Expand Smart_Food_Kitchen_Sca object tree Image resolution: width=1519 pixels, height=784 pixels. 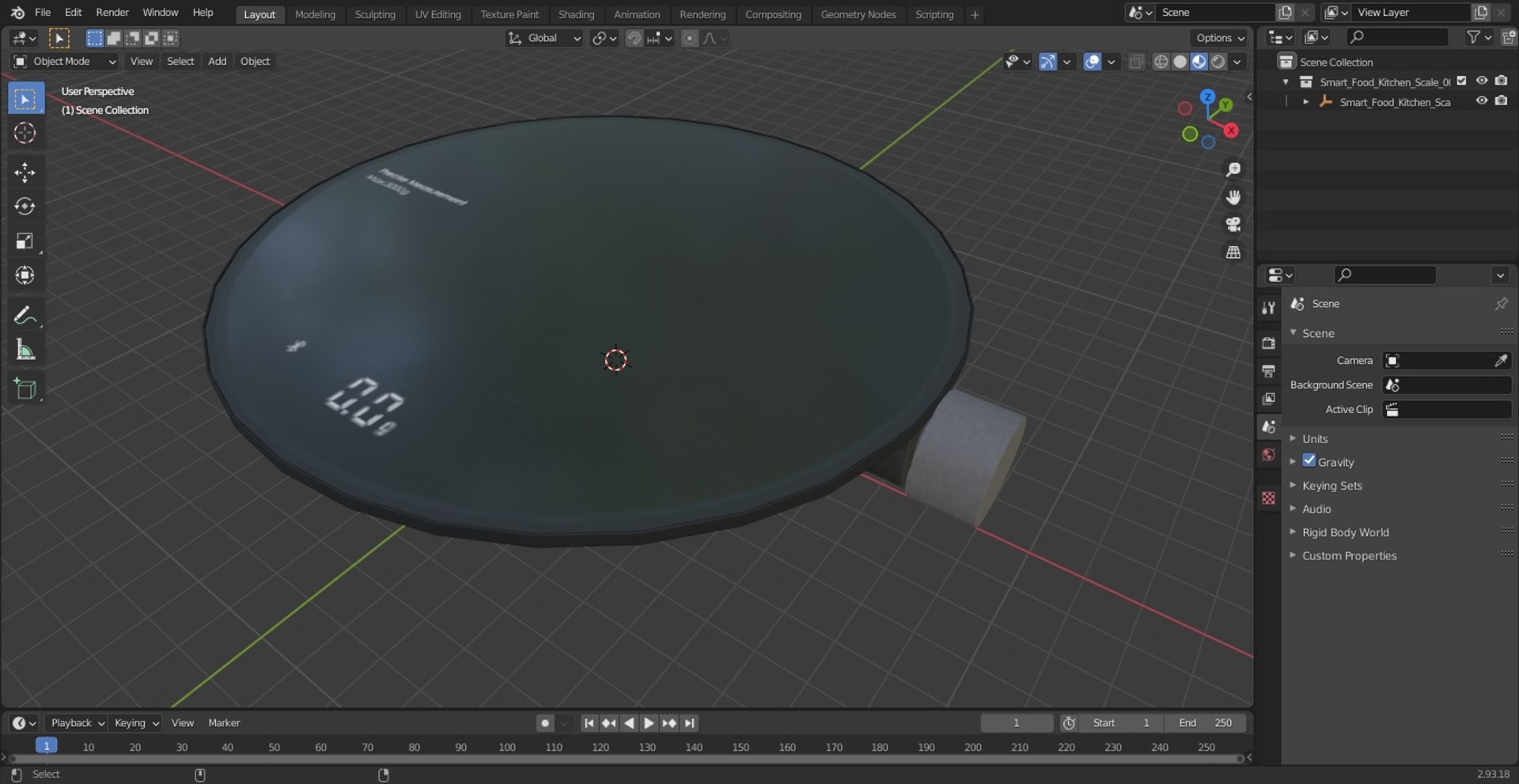pos(1305,102)
